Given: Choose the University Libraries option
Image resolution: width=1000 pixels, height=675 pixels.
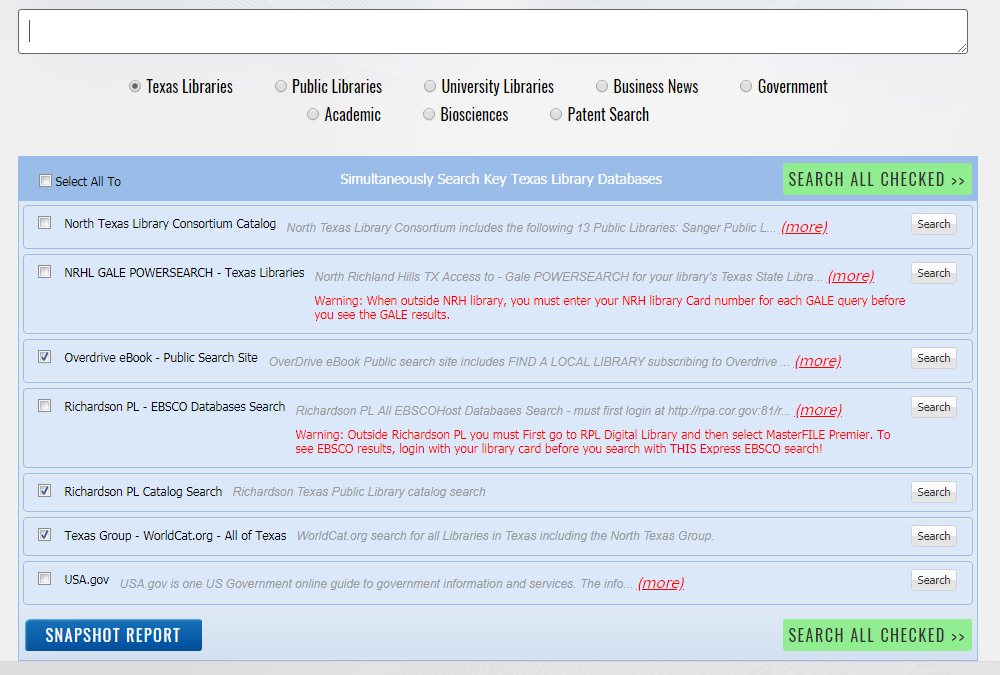Looking at the screenshot, I should click(x=430, y=86).
